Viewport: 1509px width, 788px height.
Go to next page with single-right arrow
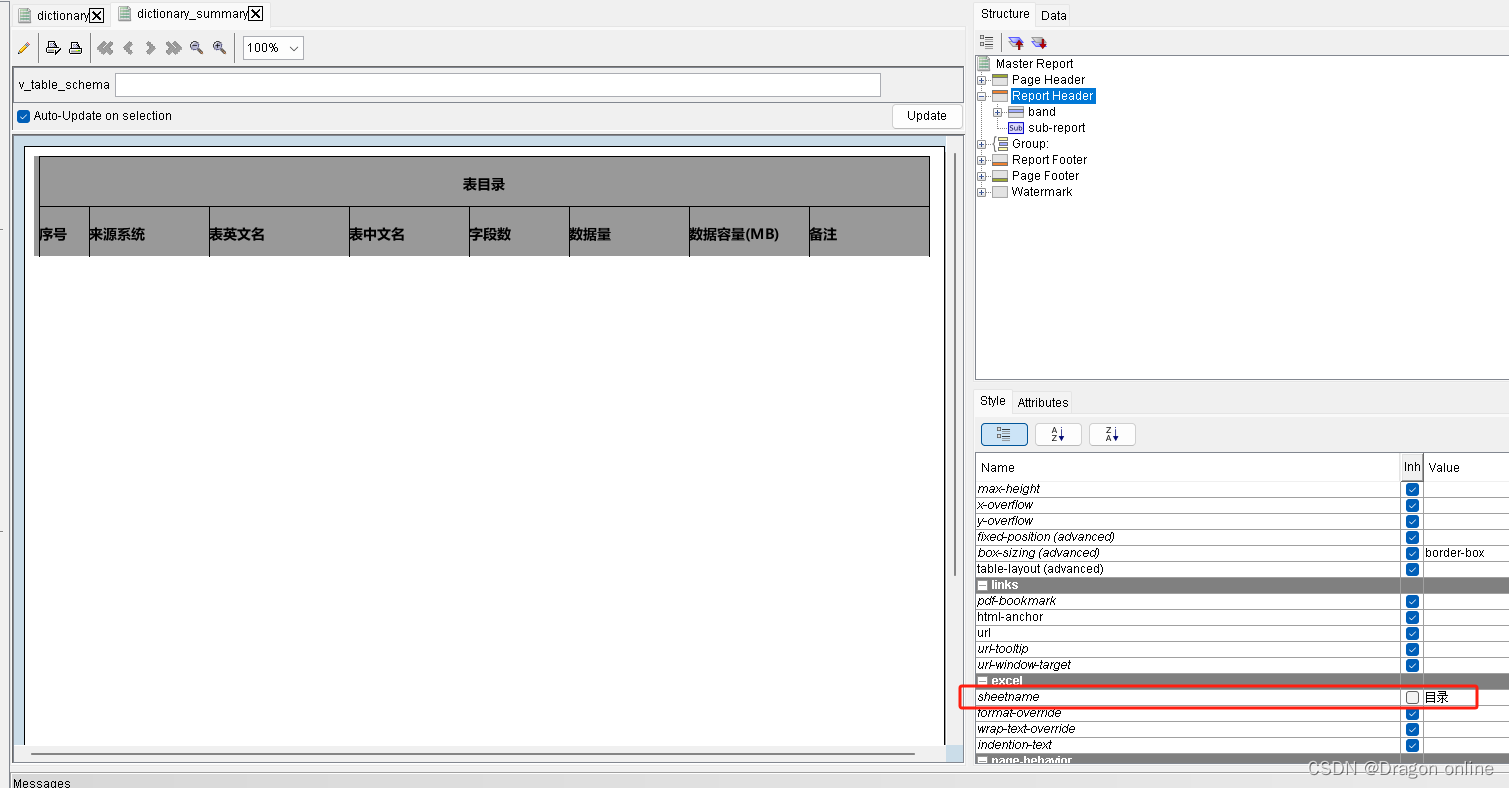pos(150,48)
